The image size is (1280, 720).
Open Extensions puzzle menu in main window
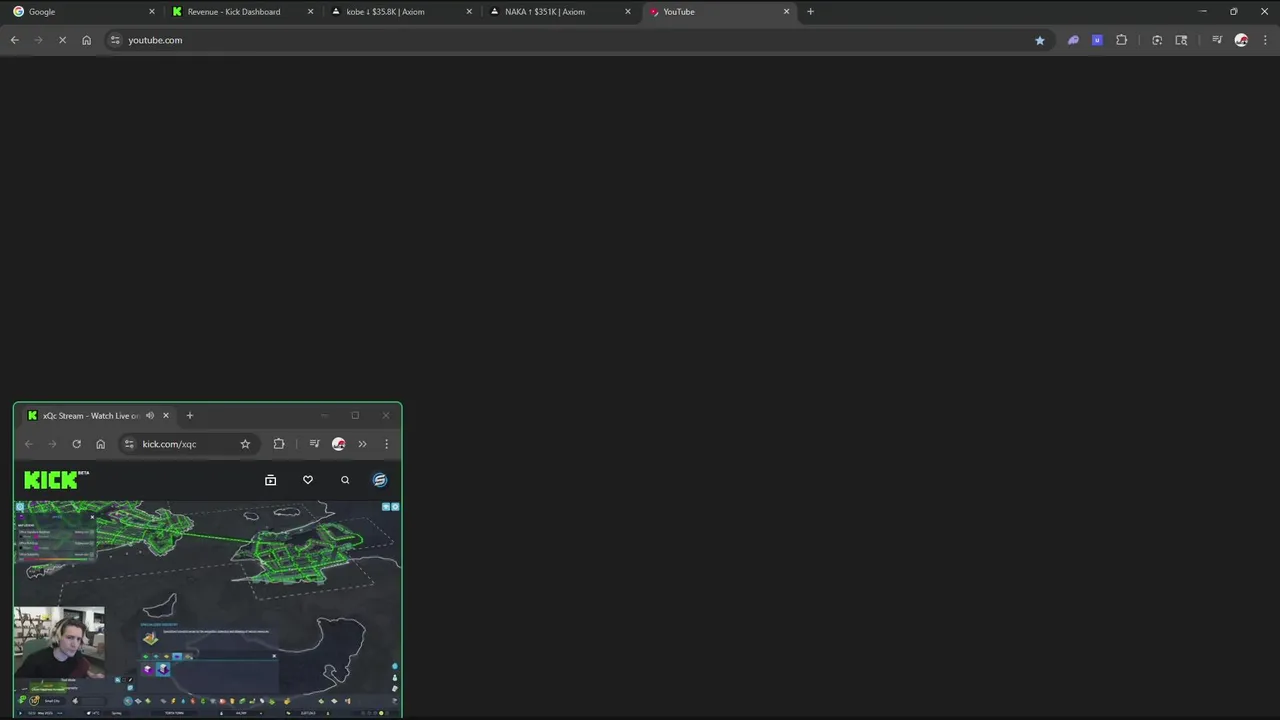pos(1121,40)
